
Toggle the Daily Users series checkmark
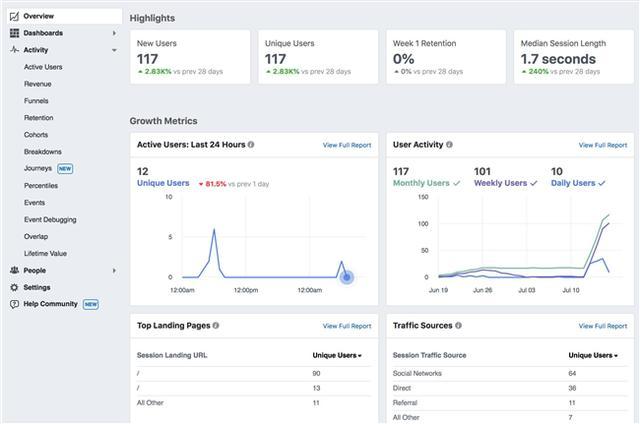603,184
